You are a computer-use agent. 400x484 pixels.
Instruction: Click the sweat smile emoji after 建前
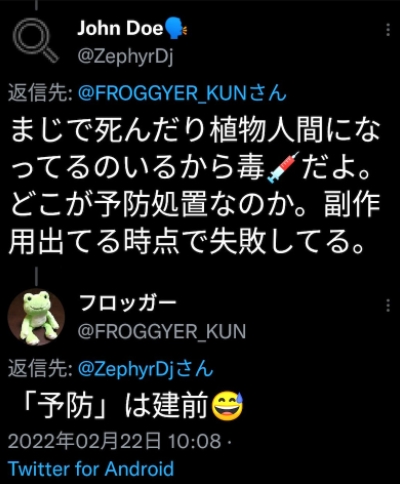click(x=228, y=407)
